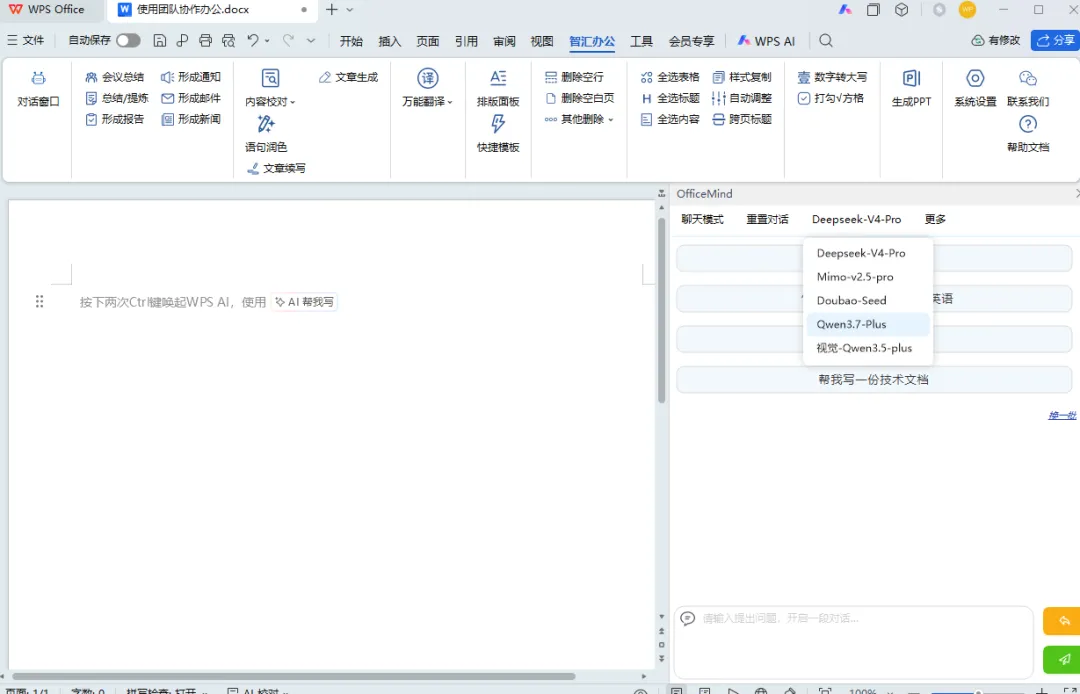The height and width of the screenshot is (694, 1080).
Task: Click the 换一批 refresh suggestions link
Action: point(1062,415)
